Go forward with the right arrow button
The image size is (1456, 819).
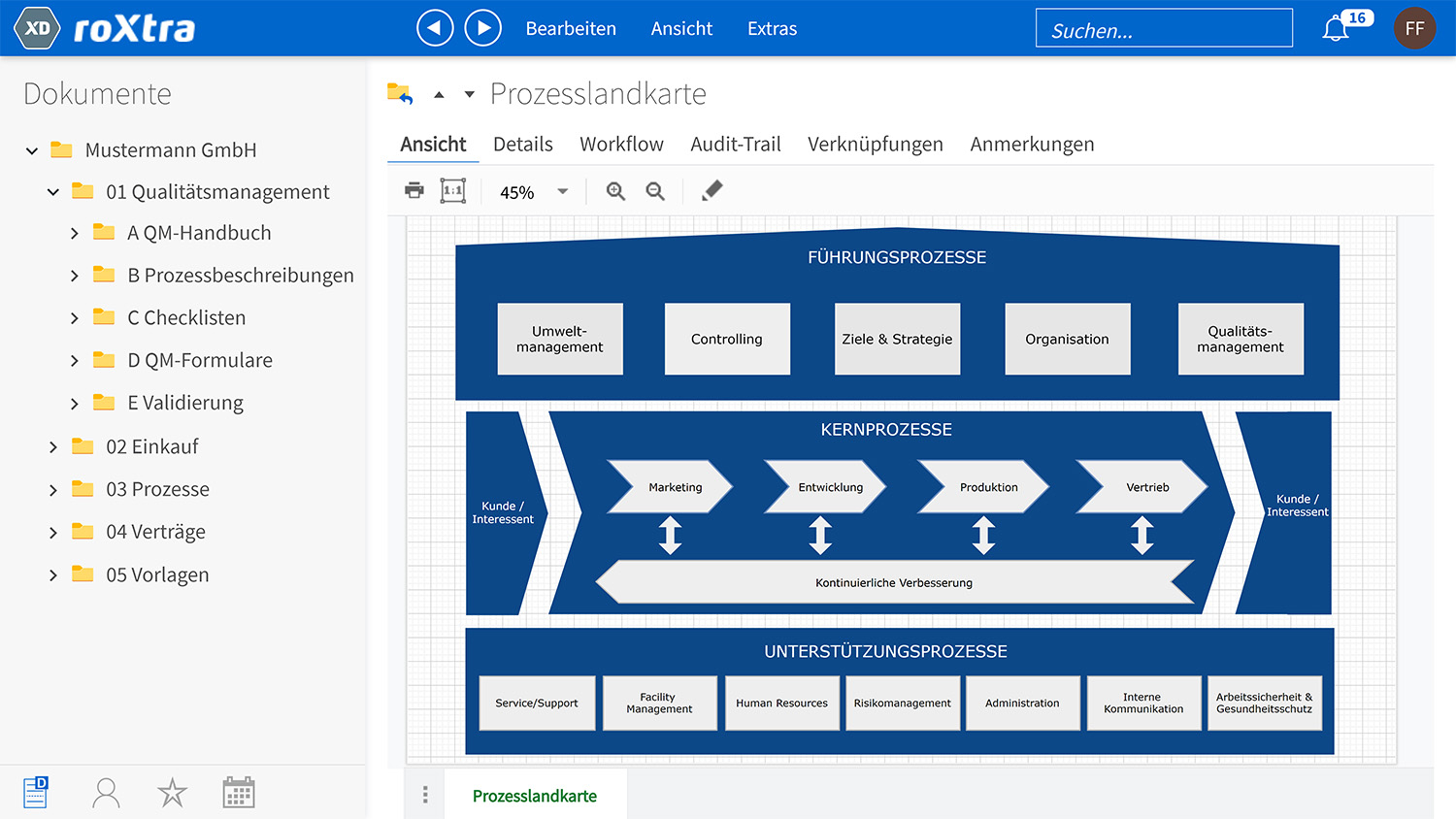[483, 28]
